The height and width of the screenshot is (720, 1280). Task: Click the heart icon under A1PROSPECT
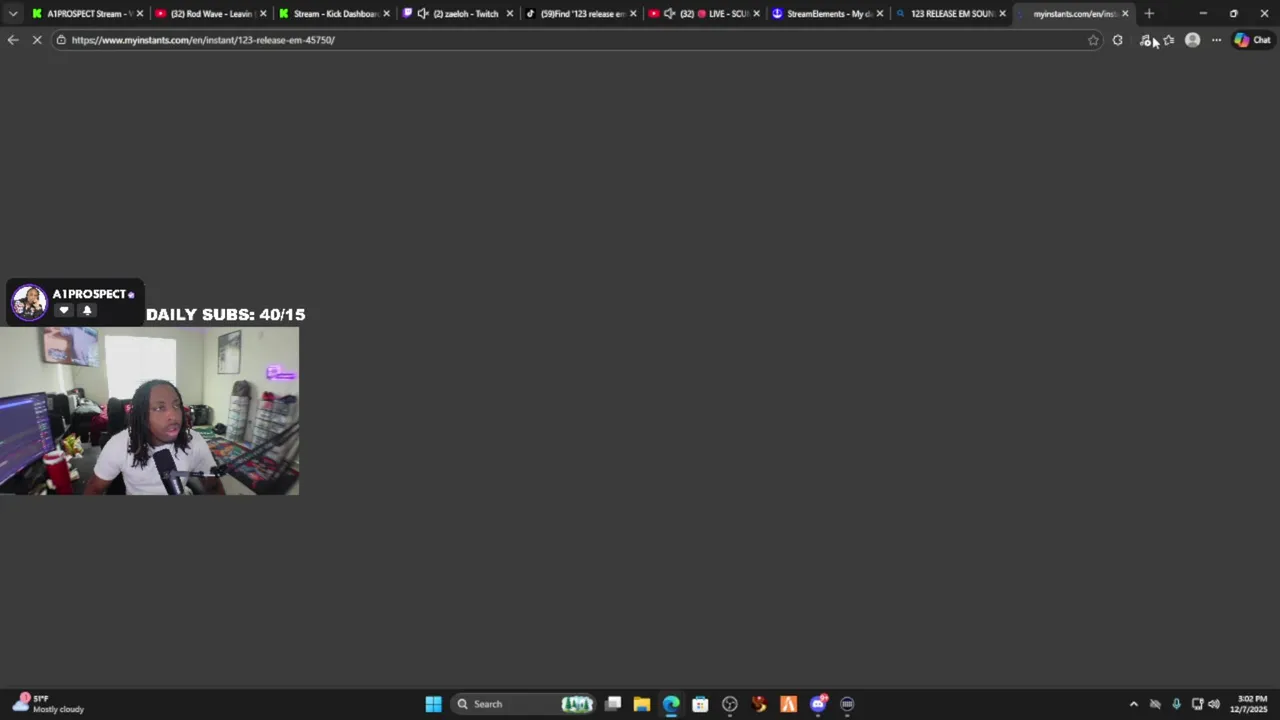(x=64, y=310)
